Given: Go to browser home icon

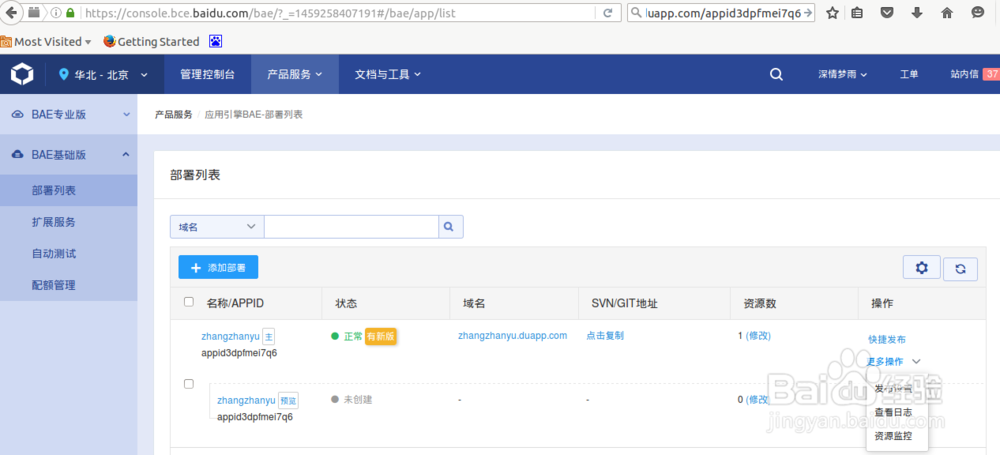Looking at the screenshot, I should coord(947,13).
